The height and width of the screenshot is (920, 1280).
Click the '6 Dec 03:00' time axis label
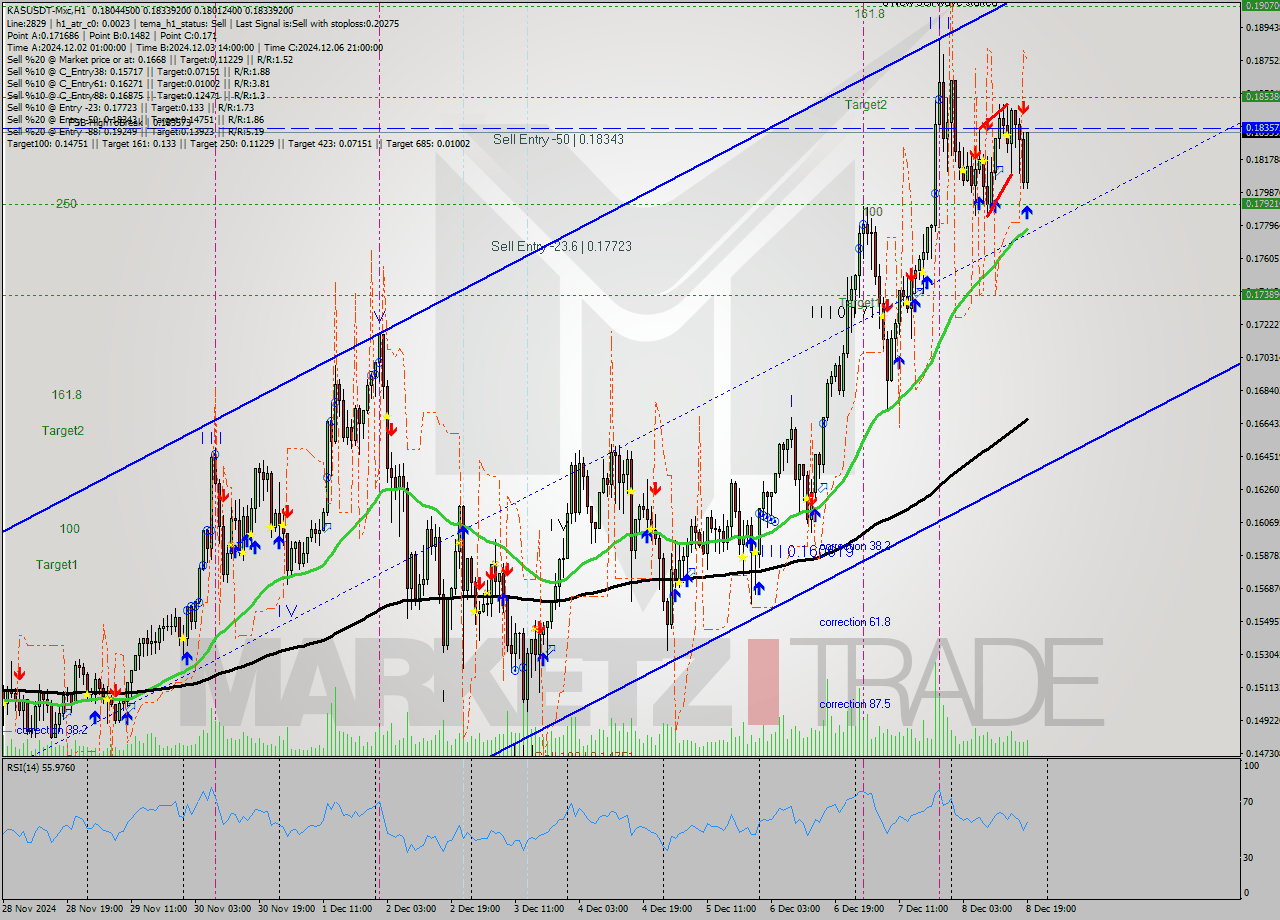point(797,908)
